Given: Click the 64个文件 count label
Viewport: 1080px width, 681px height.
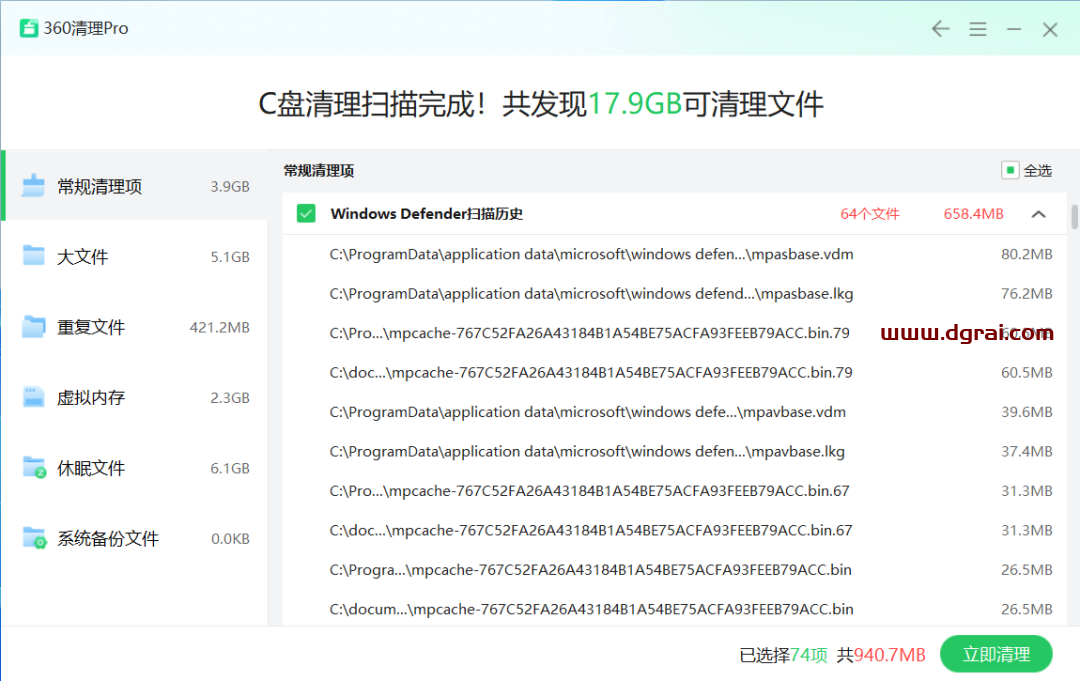Looking at the screenshot, I should (869, 214).
